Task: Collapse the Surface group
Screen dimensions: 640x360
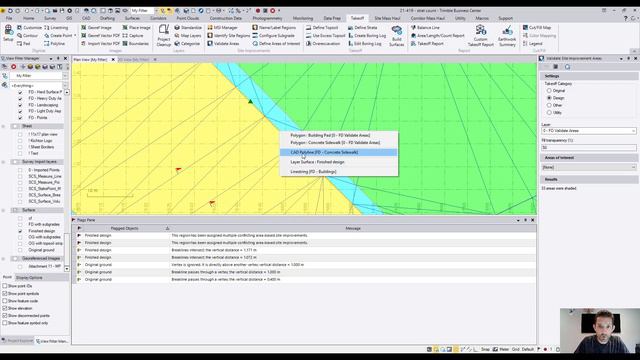Action: click(3, 210)
